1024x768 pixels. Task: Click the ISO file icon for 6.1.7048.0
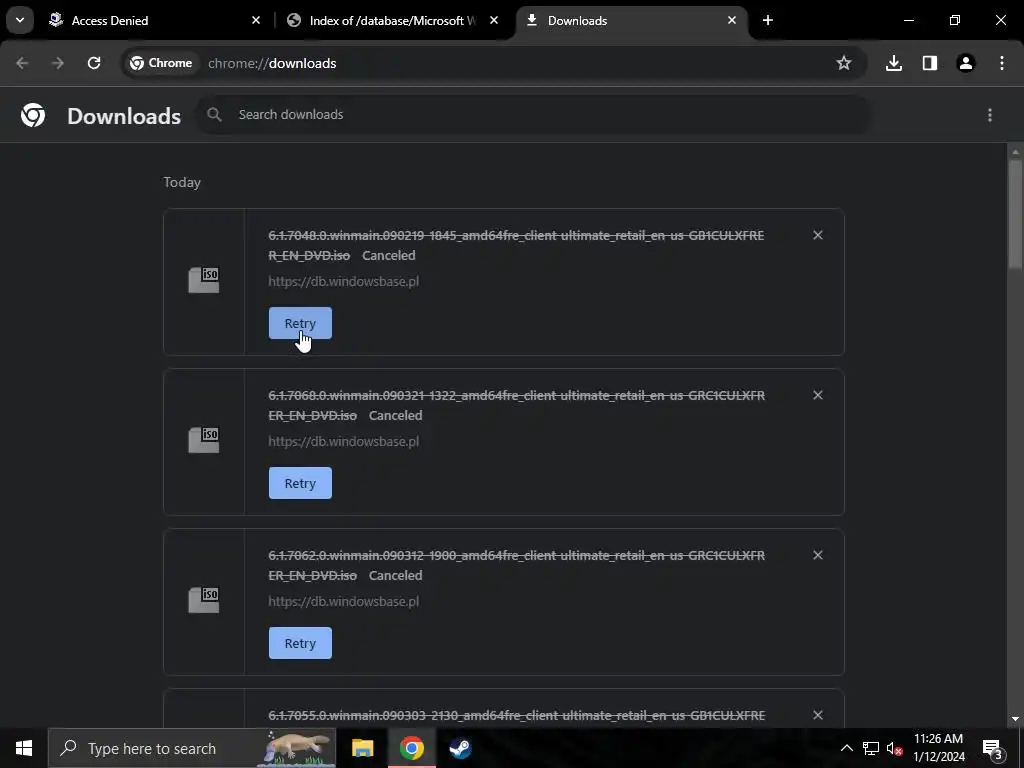tap(204, 280)
